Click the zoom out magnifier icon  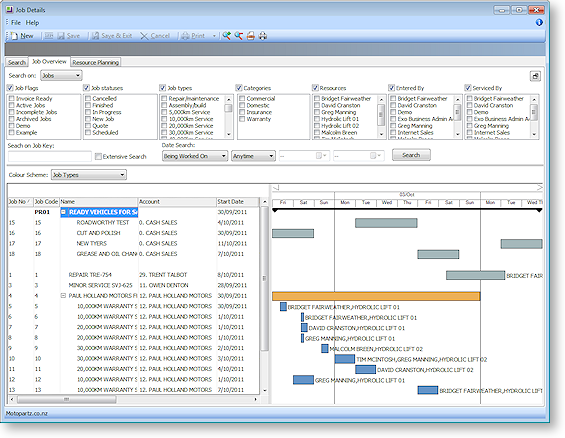[x=239, y=35]
